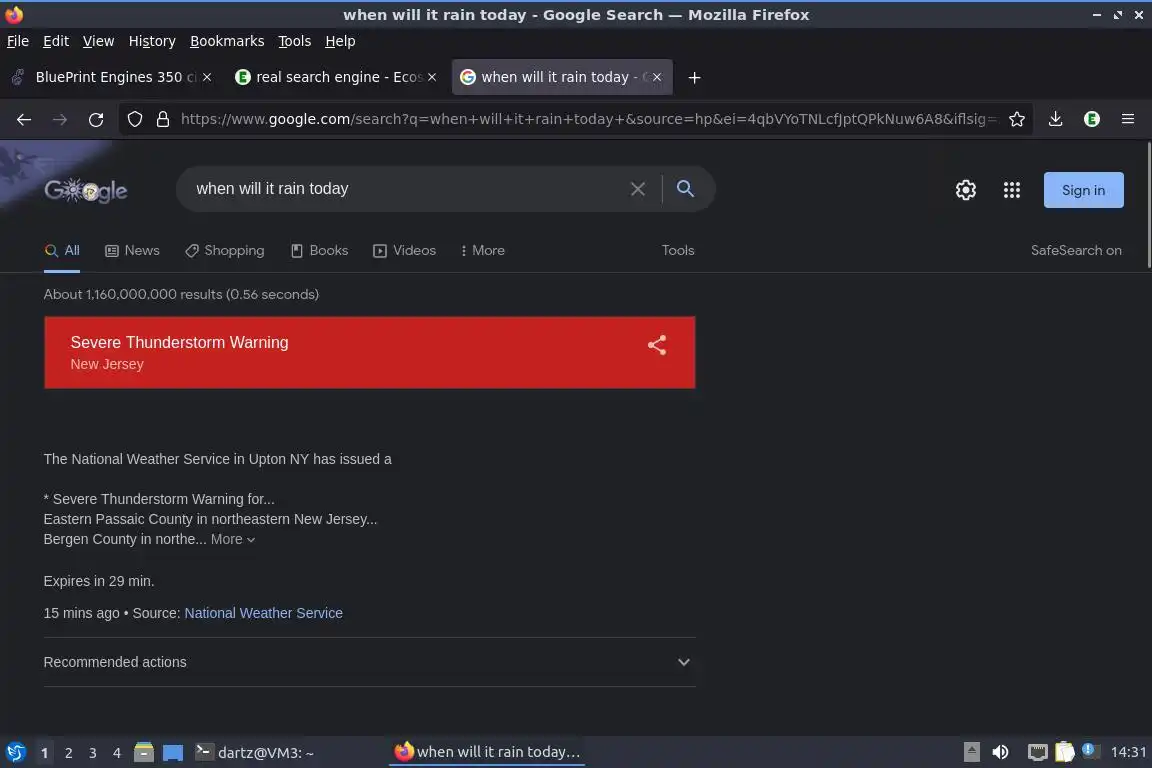Screen dimensions: 1152x768
Task: Switch to workspace 2
Action: pos(68,753)
